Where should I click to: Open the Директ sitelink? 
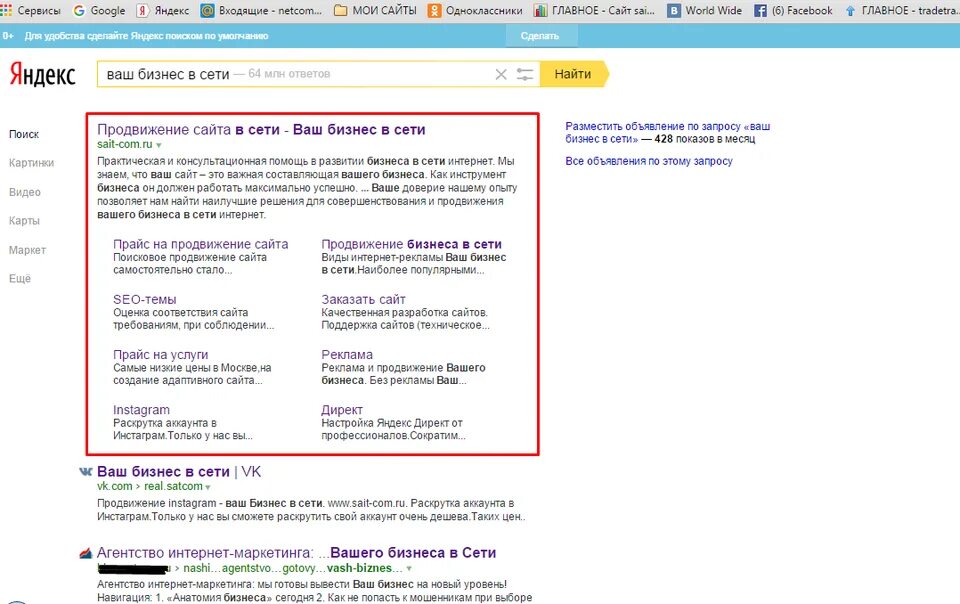point(342,409)
